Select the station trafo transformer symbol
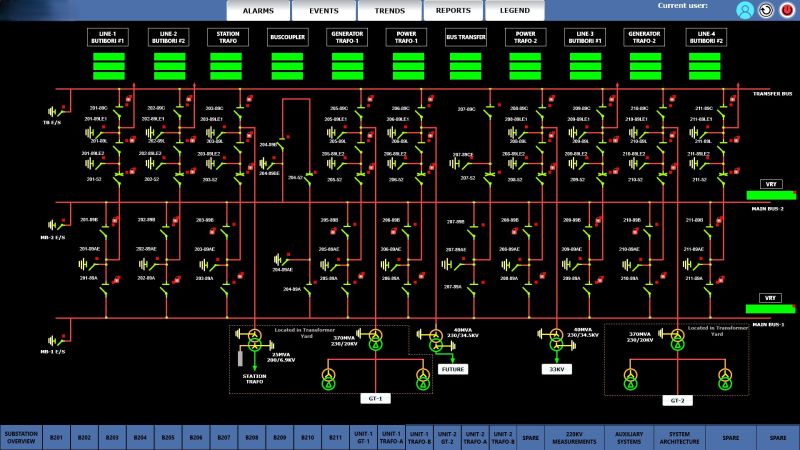The width and height of the screenshot is (800, 450). (254, 339)
